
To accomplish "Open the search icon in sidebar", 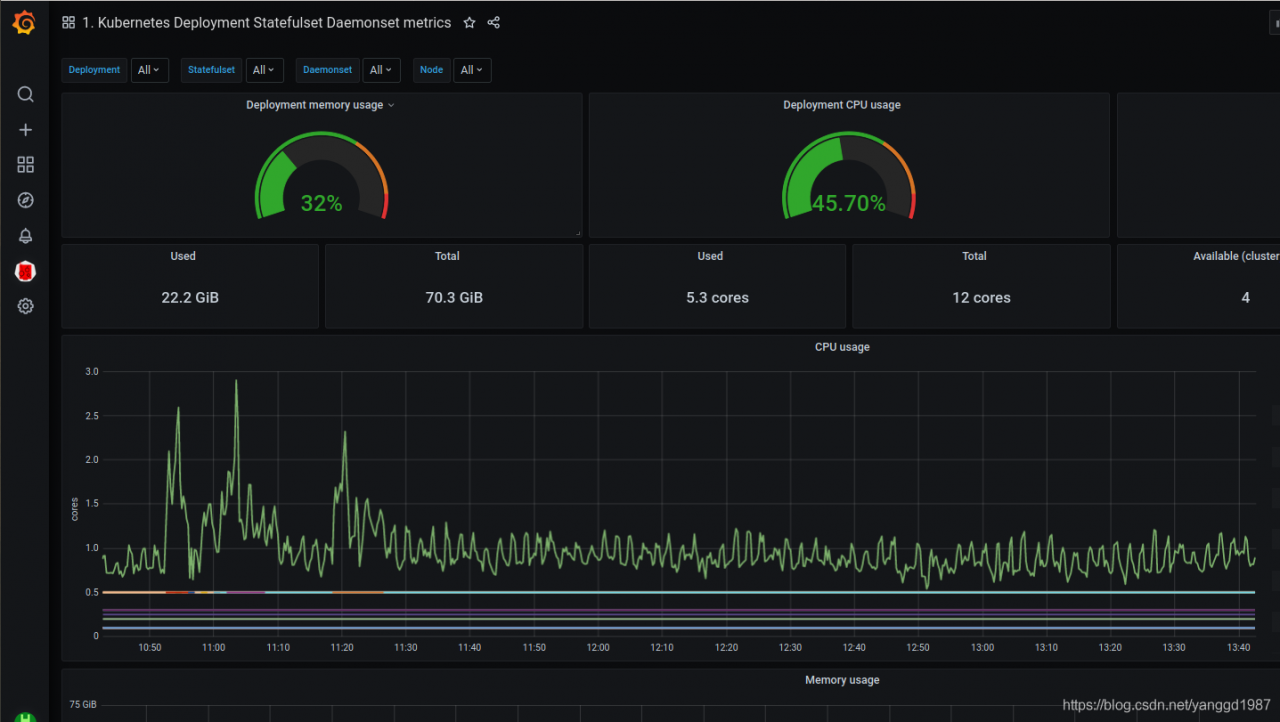I will [26, 94].
